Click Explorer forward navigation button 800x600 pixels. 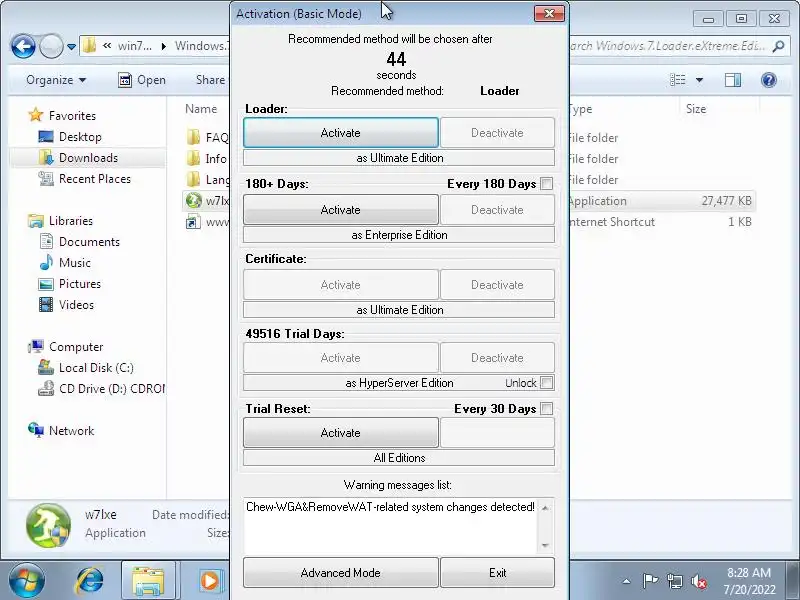coord(51,46)
